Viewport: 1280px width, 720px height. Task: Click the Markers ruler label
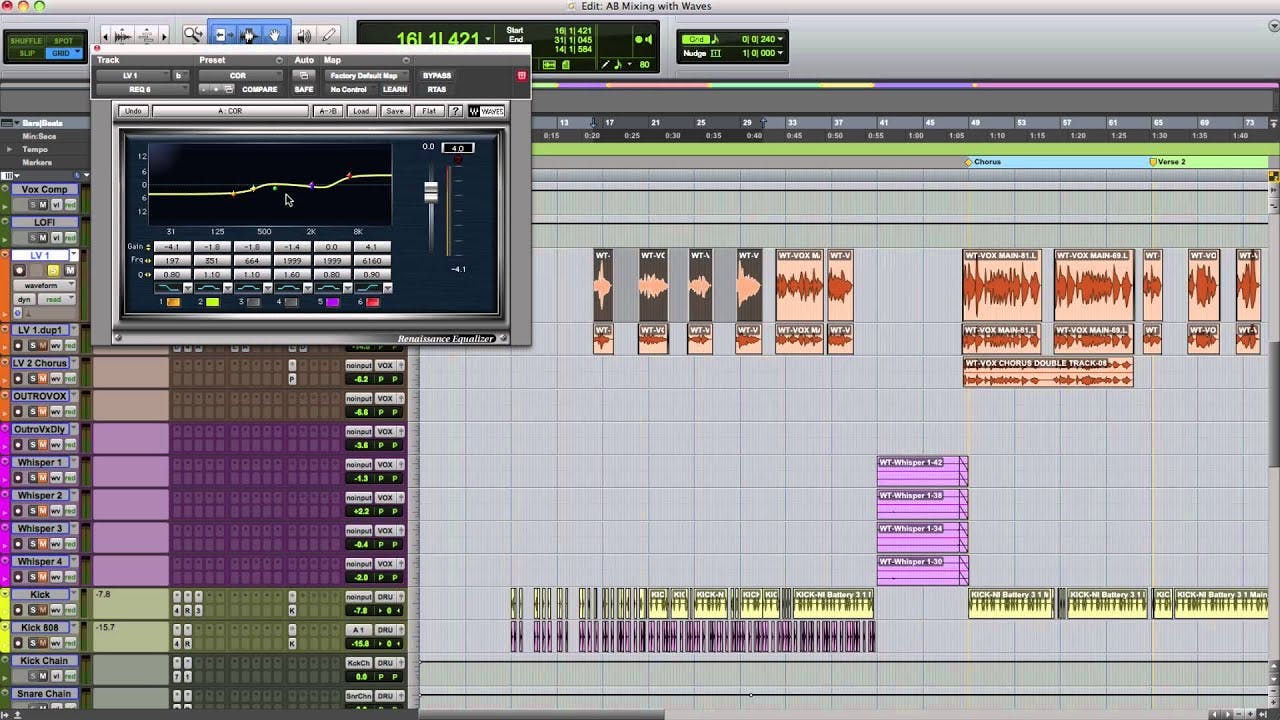[x=37, y=162]
